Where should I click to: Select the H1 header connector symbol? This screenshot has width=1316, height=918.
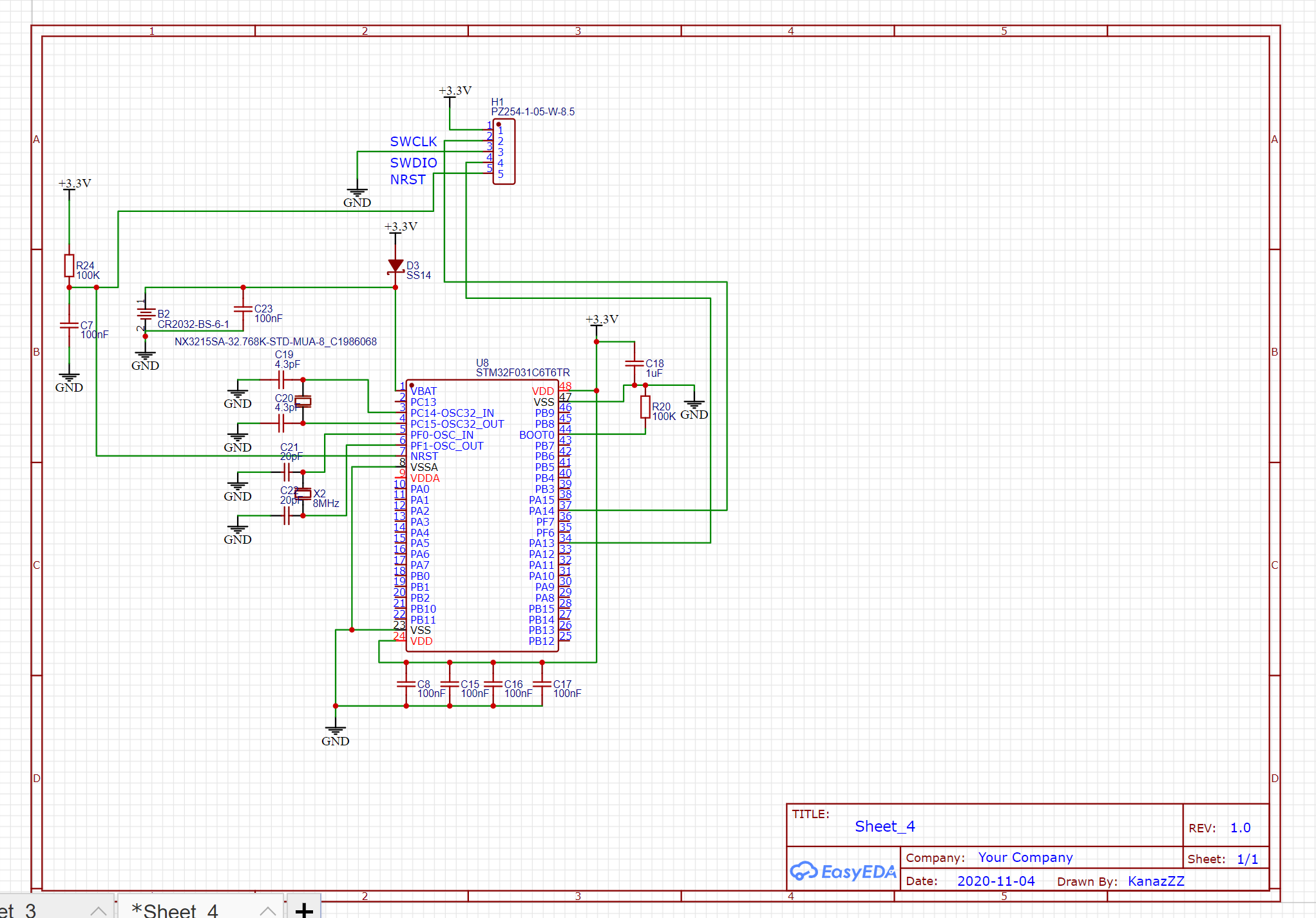503,151
